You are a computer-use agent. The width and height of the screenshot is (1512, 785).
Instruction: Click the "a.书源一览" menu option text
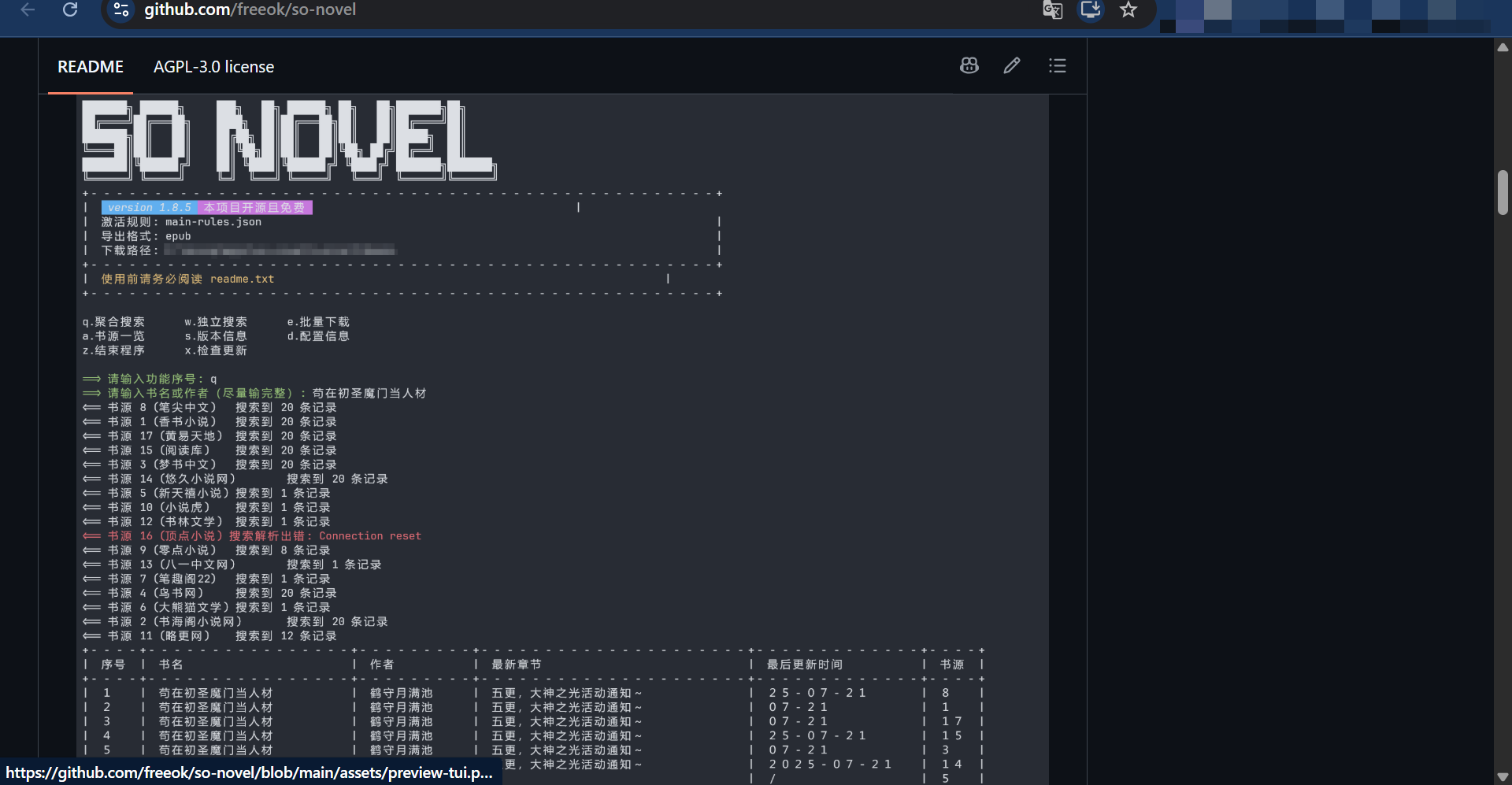[113, 336]
